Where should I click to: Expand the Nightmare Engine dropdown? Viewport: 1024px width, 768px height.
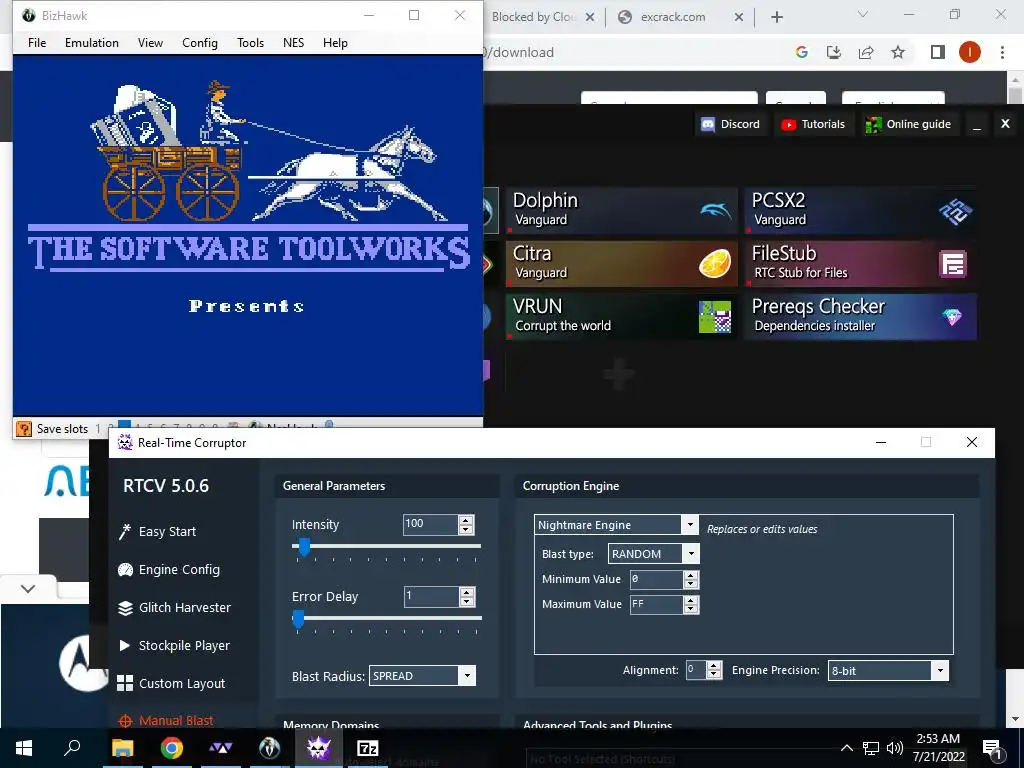coord(690,524)
